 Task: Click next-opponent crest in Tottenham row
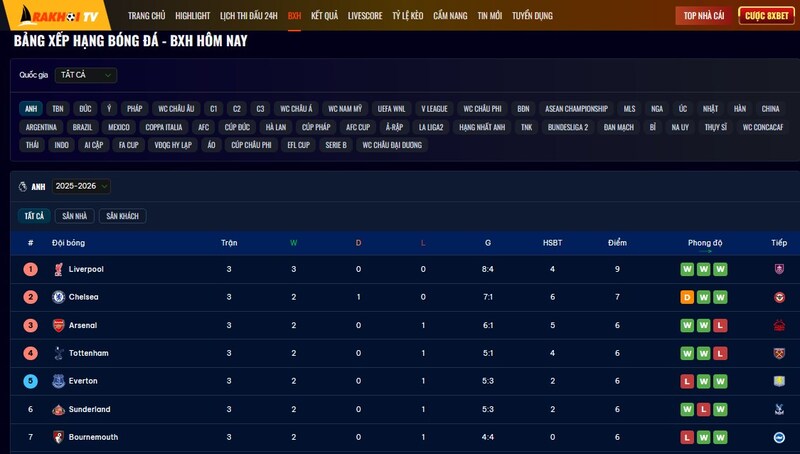[779, 353]
